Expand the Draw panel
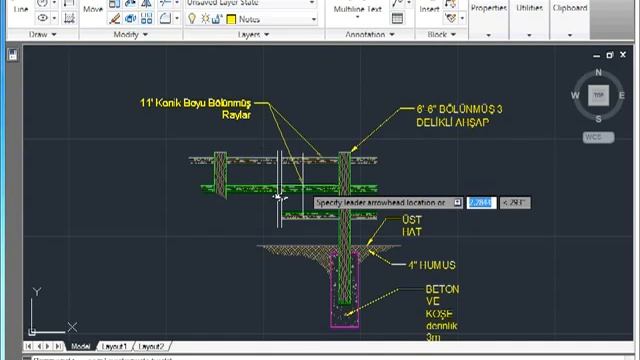The image size is (640, 360). point(42,35)
